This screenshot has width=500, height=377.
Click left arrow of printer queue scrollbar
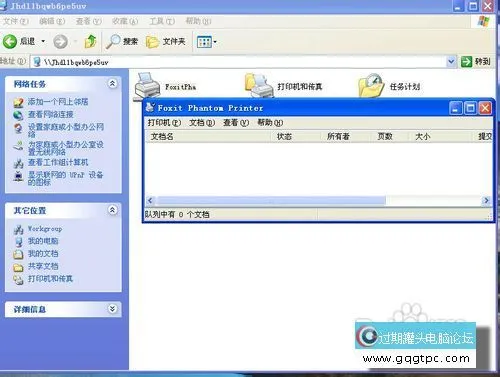150,200
